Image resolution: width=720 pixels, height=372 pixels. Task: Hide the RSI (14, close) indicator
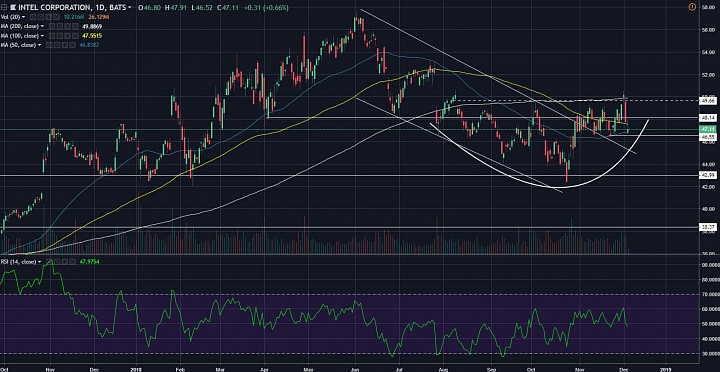[x=49, y=262]
